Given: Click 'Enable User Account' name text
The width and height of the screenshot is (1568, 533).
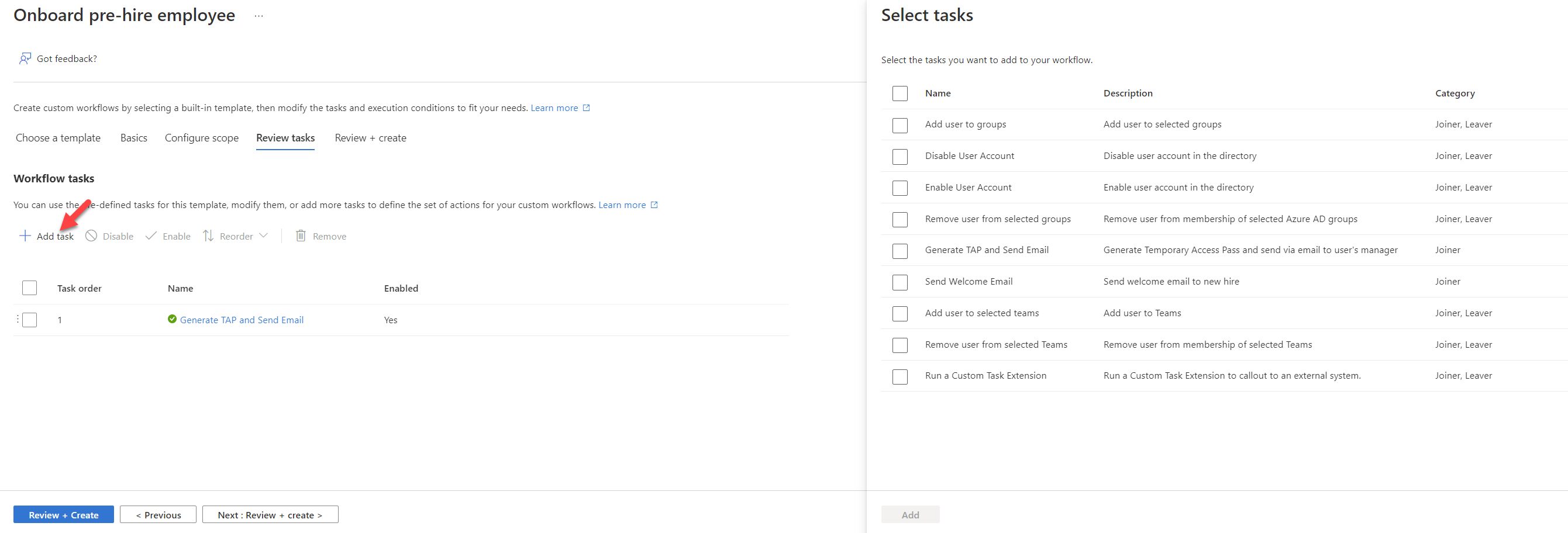Looking at the screenshot, I should click(x=968, y=188).
